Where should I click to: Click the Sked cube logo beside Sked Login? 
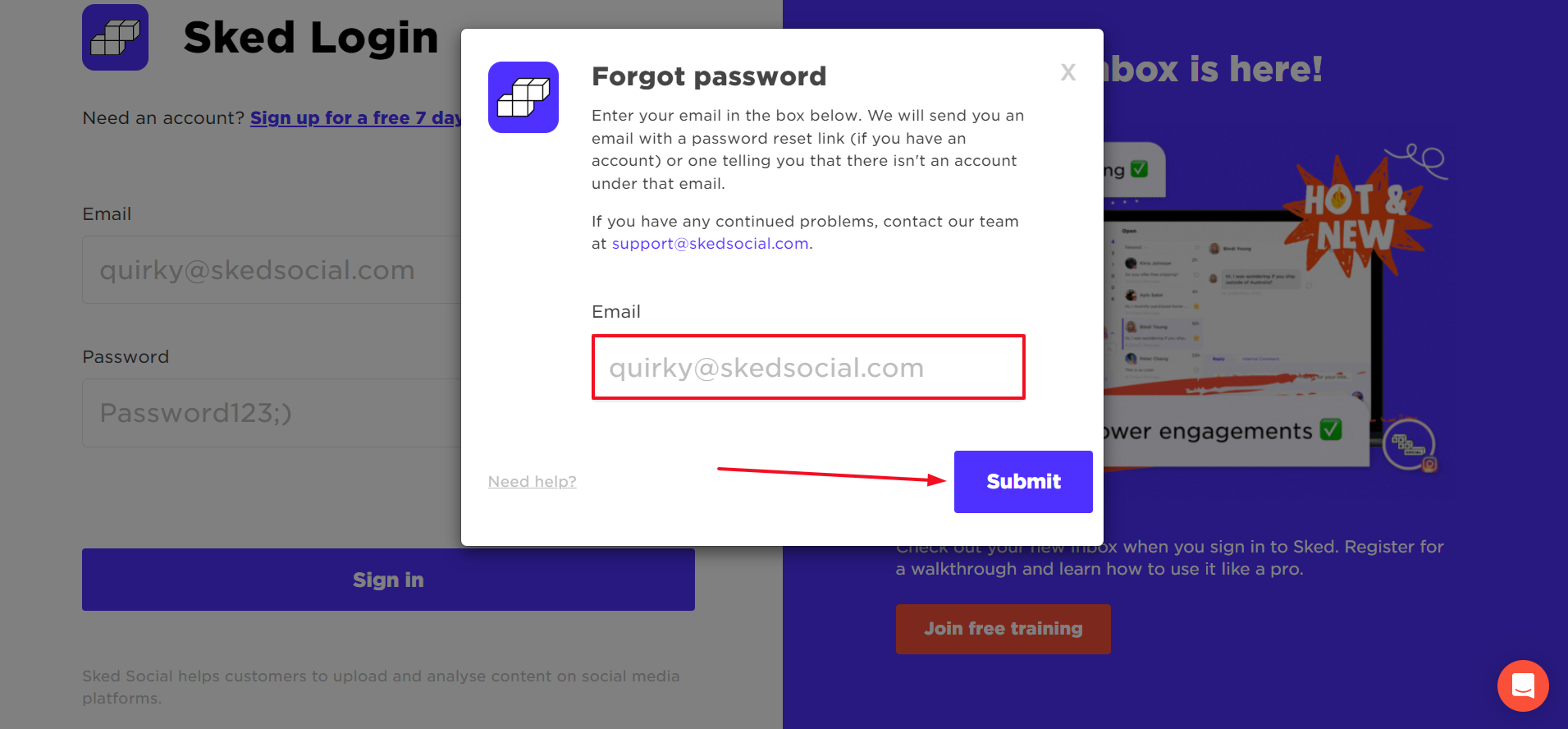[115, 37]
